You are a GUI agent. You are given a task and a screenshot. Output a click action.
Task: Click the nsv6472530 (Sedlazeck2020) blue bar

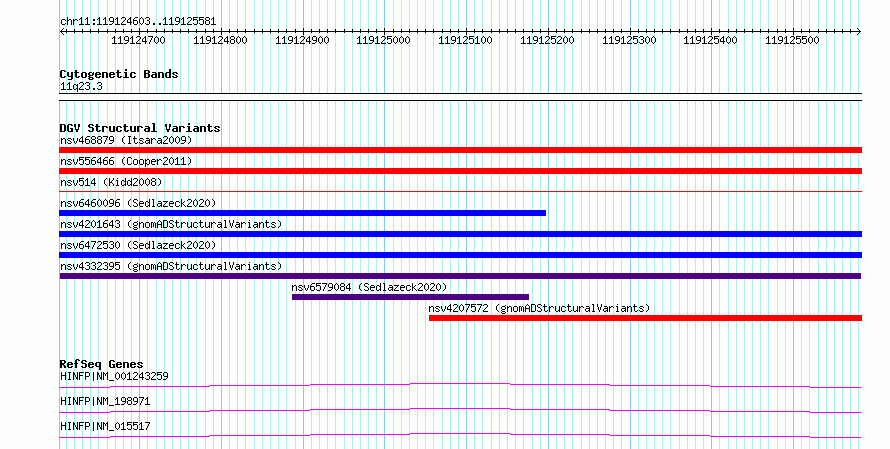460,255
